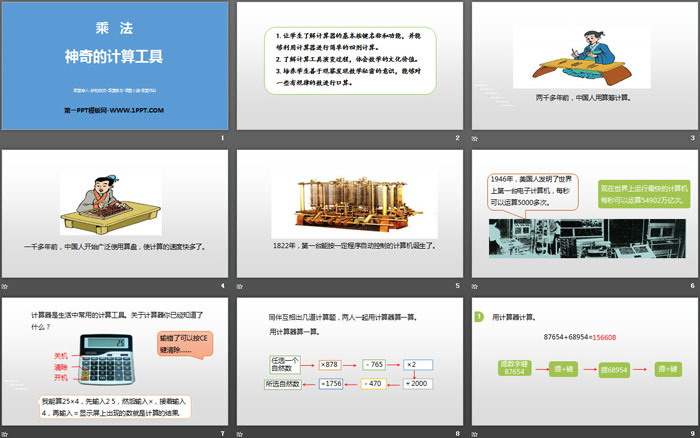Select the blue title slide 神奇的计算工具
700x438 pixels.
click(115, 66)
